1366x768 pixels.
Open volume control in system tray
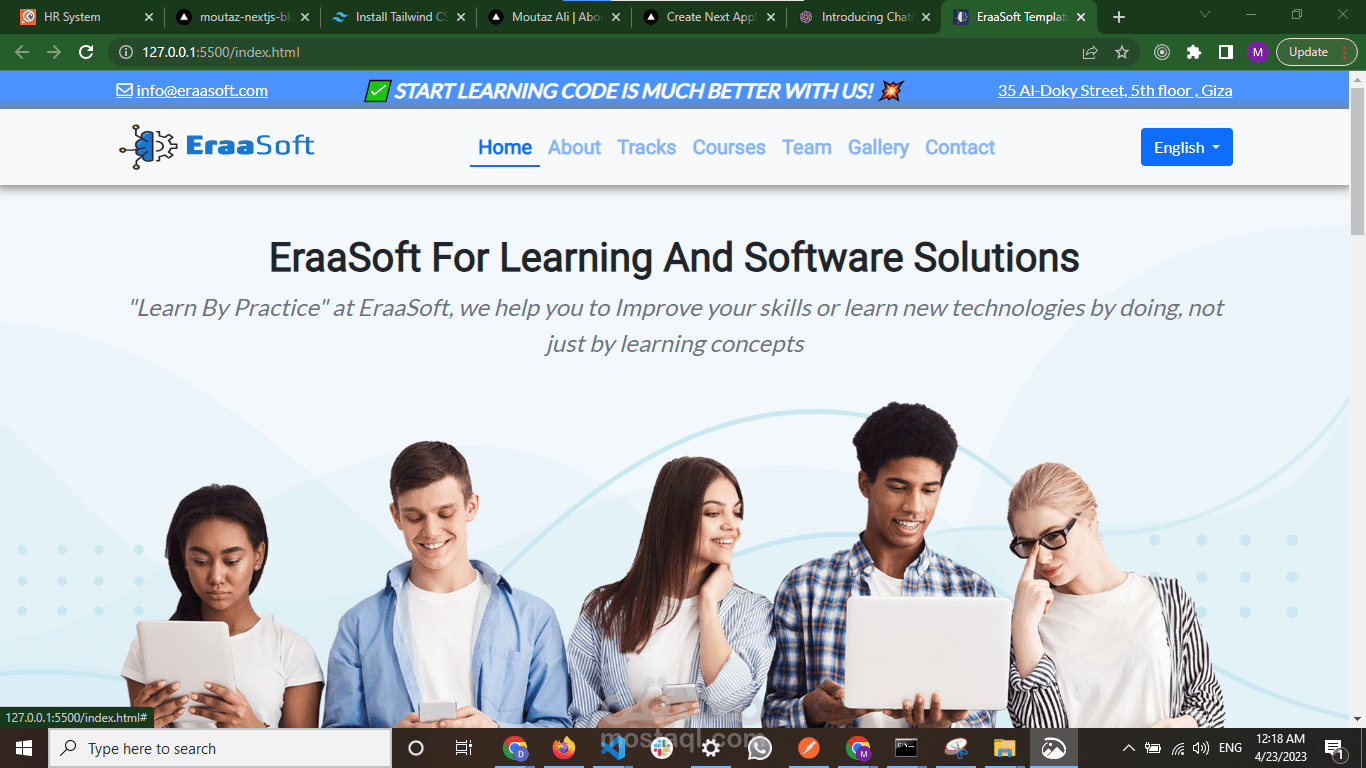tap(1201, 748)
